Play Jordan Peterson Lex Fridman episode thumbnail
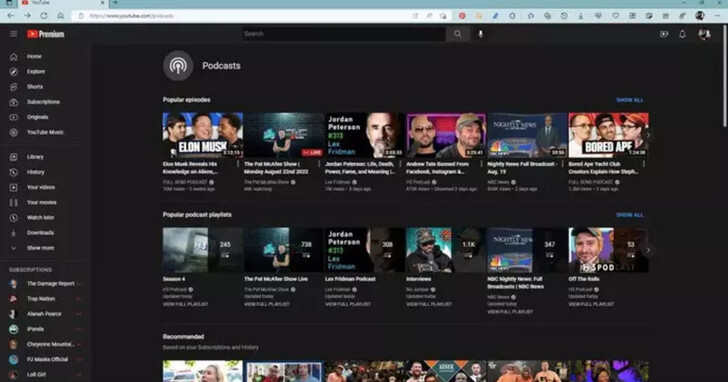Viewport: 728px width, 382px height. (365, 135)
